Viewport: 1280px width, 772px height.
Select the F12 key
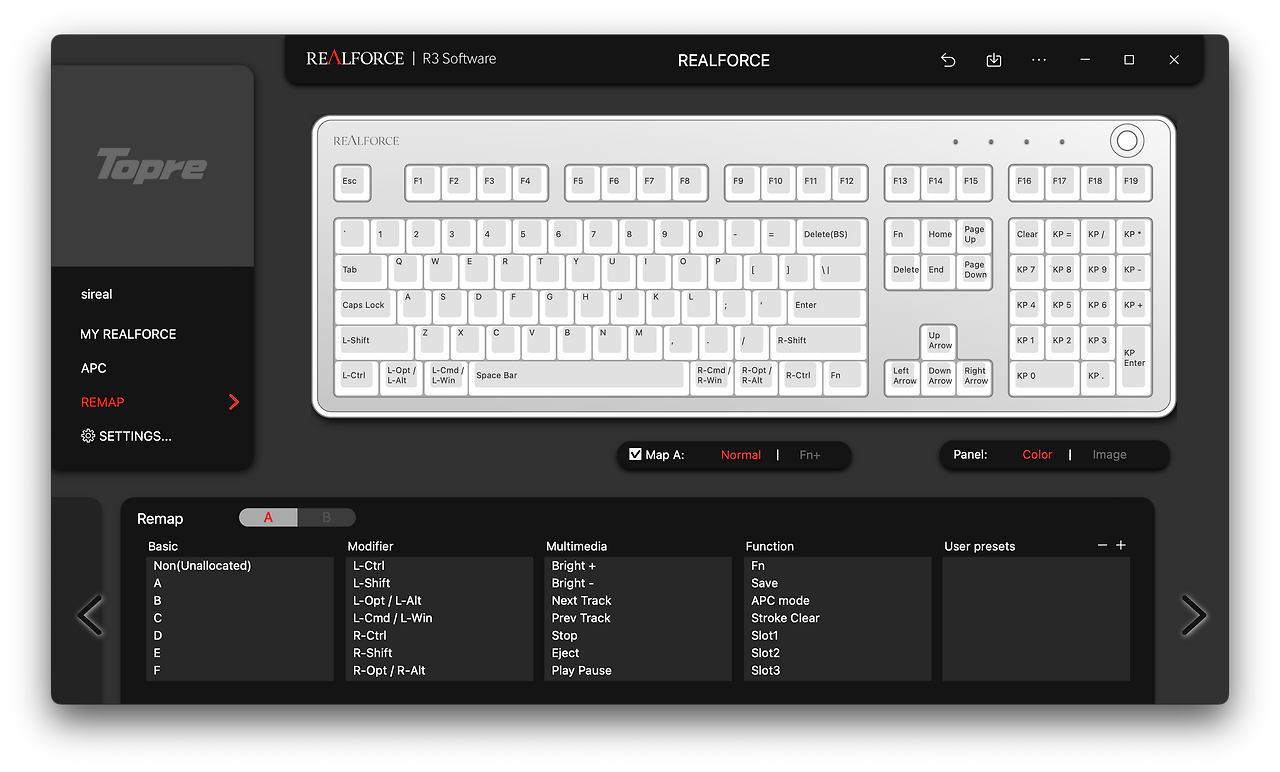pos(848,182)
